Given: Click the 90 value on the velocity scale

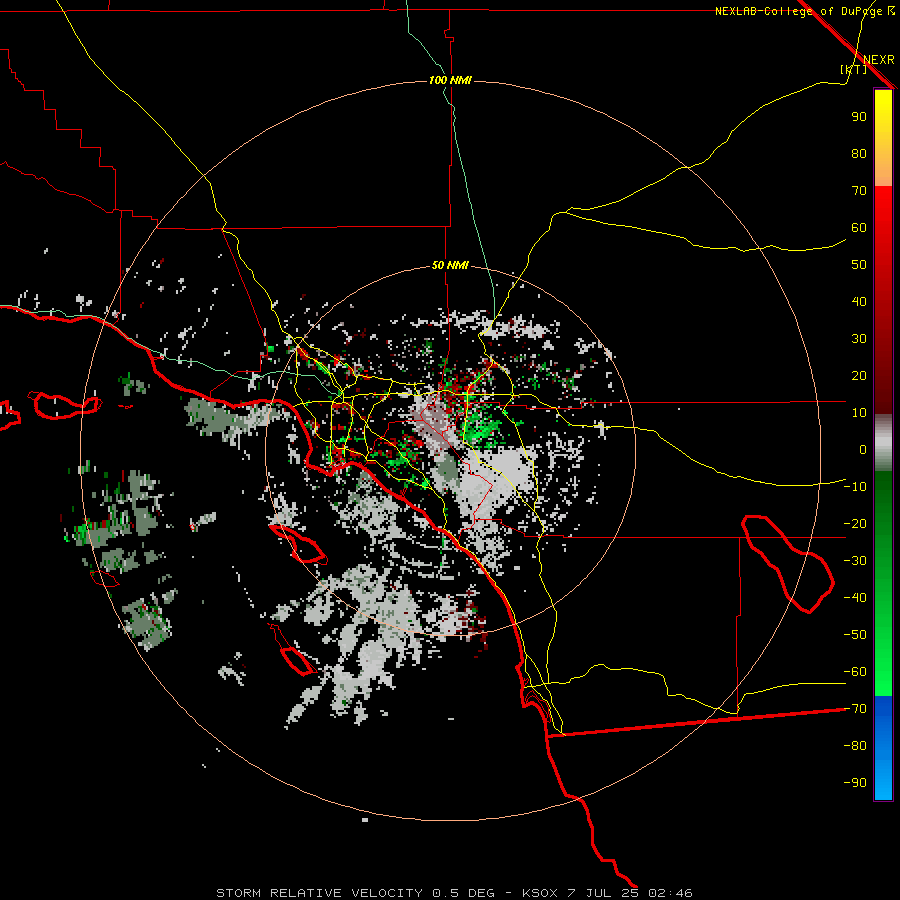Looking at the screenshot, I should coord(859,117).
